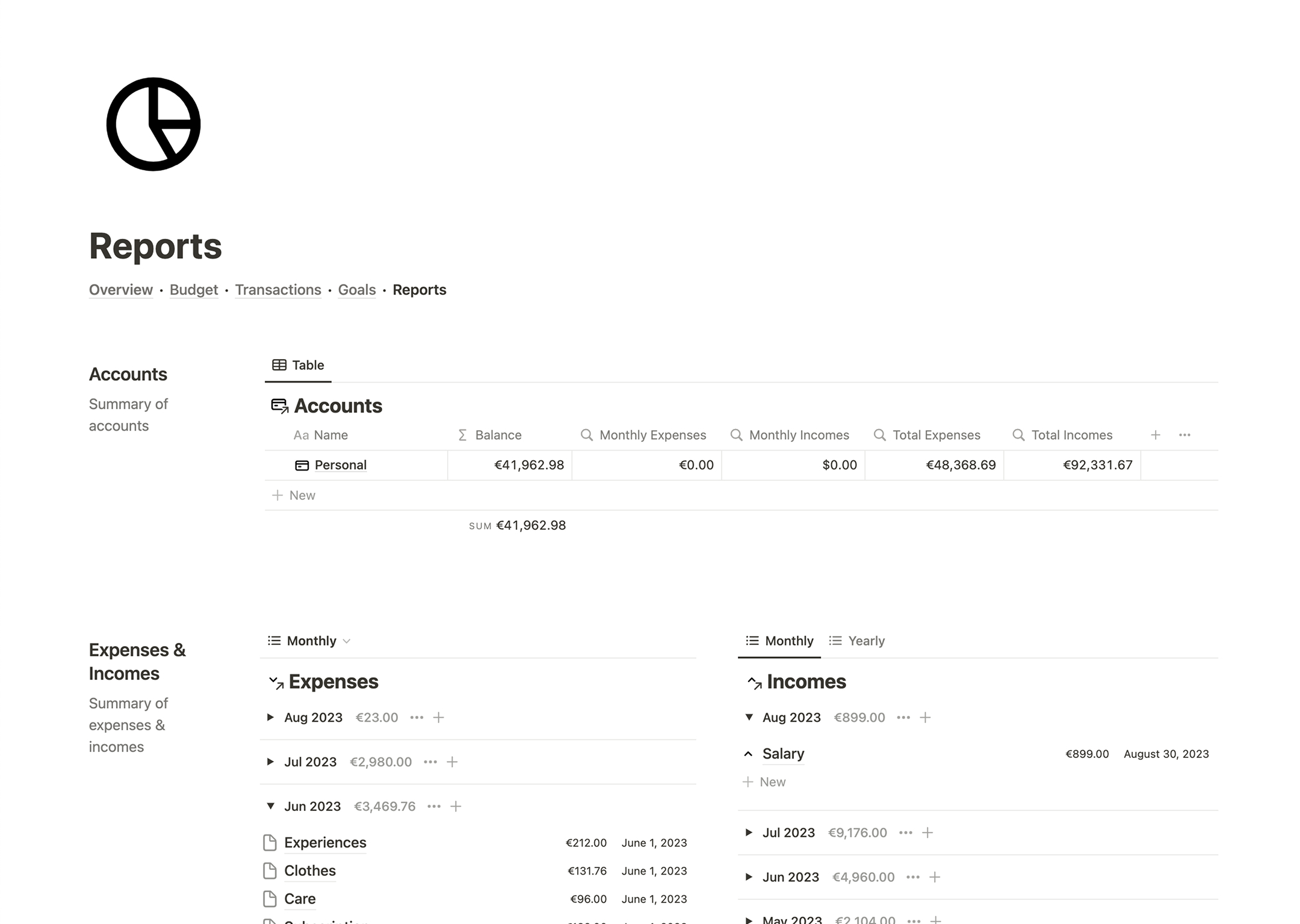Go to the Budget page link
Screen dimensions: 1300x924
tap(194, 290)
